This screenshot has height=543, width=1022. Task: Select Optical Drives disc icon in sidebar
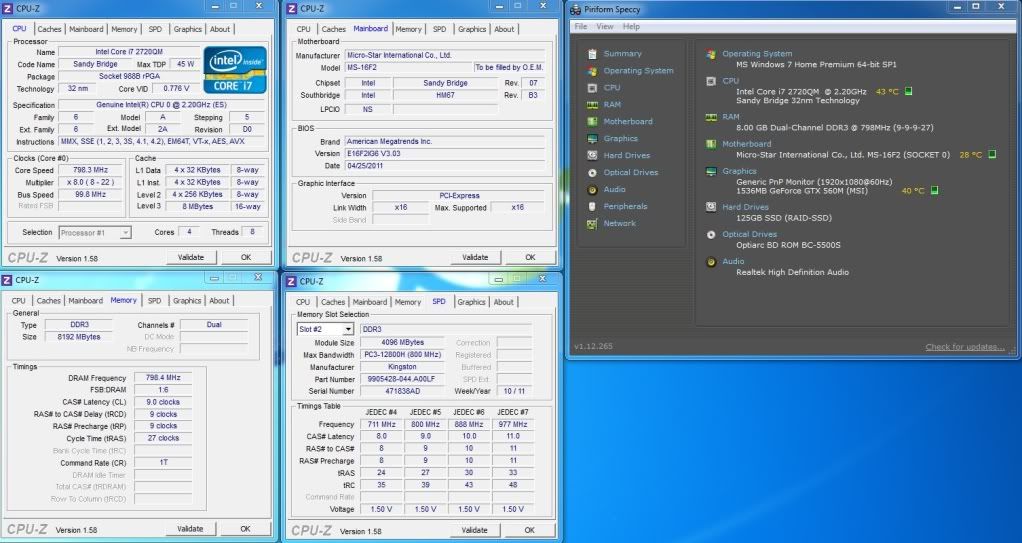[592, 173]
